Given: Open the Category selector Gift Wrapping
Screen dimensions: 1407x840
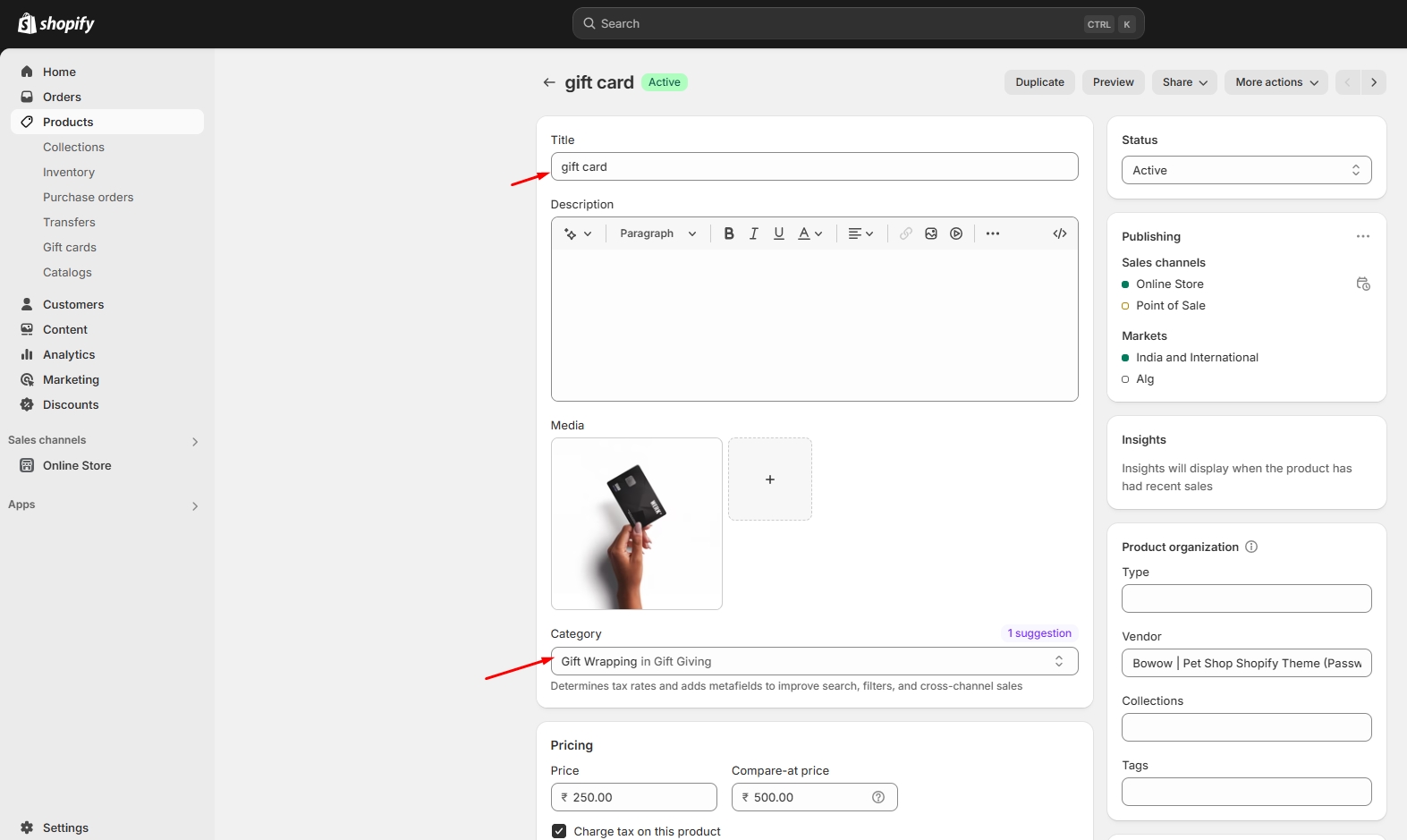Looking at the screenshot, I should 814,661.
